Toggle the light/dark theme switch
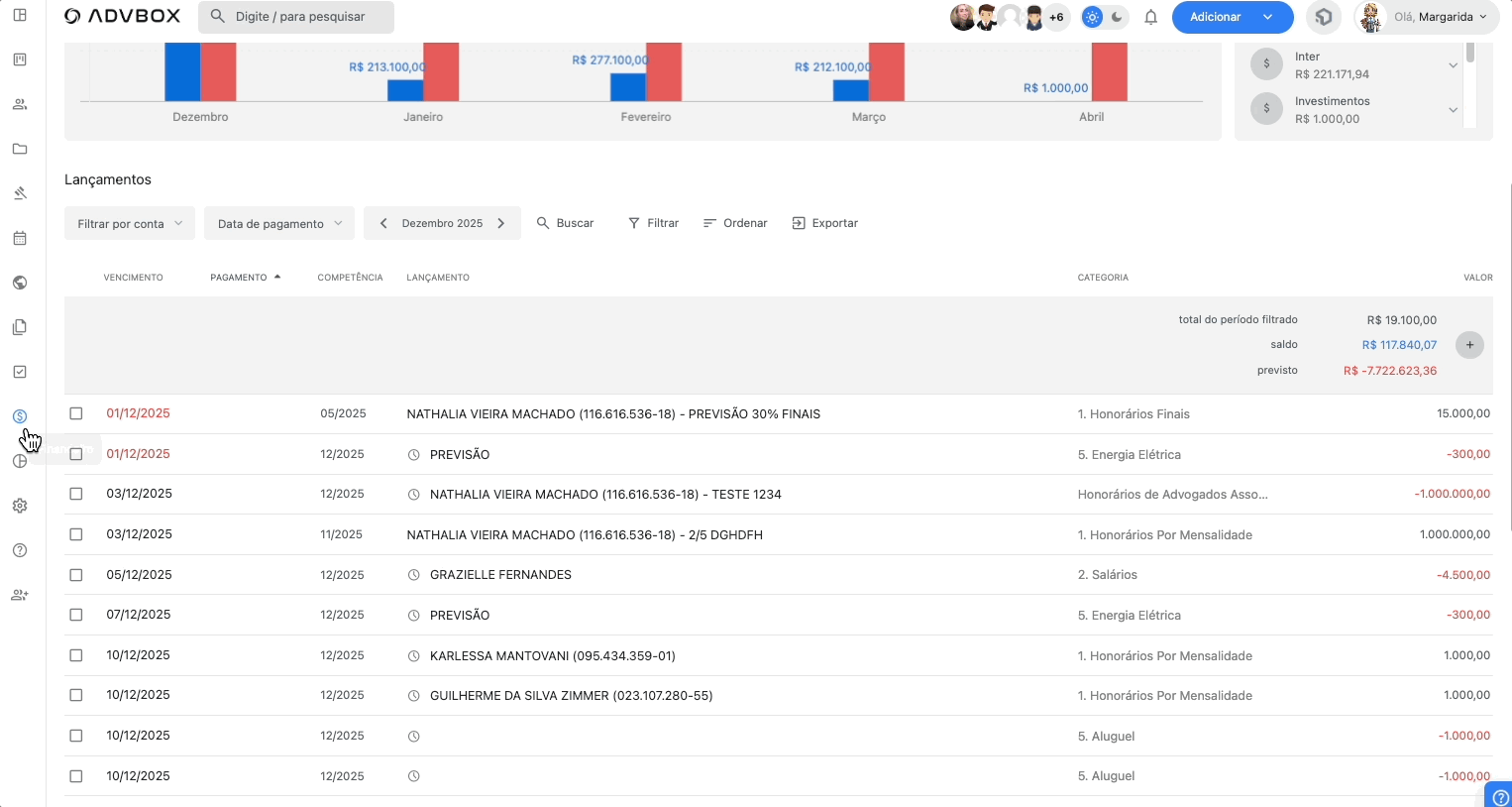 1104,17
